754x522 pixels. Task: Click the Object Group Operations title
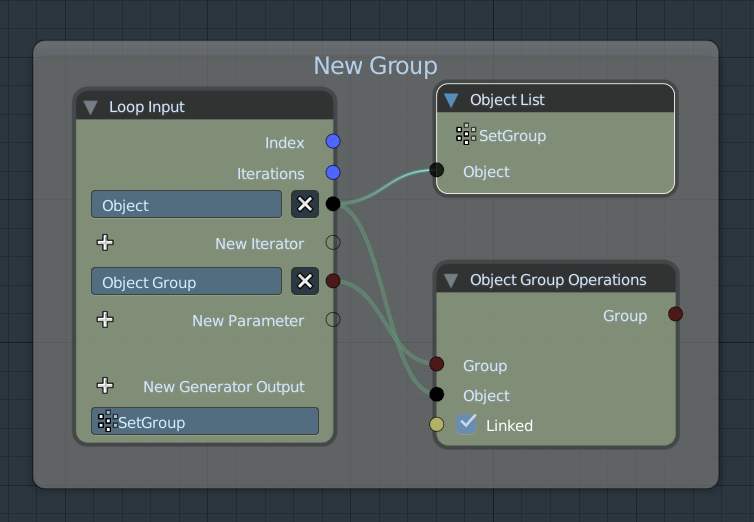tap(558, 280)
